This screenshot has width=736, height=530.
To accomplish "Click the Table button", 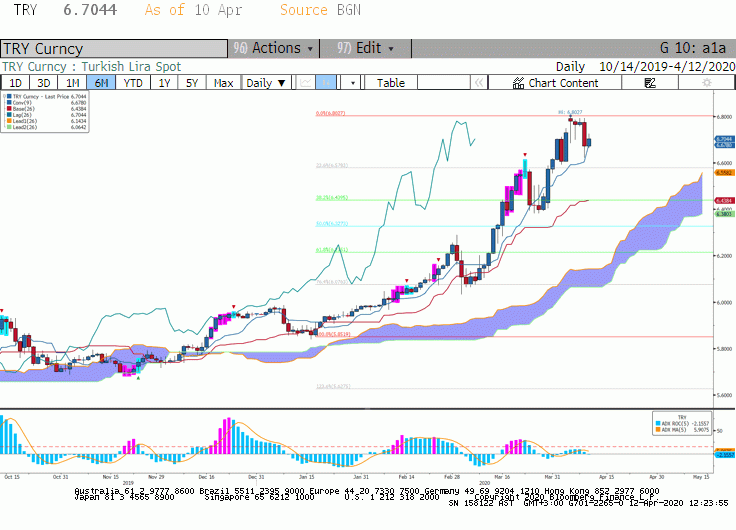I will coord(391,83).
